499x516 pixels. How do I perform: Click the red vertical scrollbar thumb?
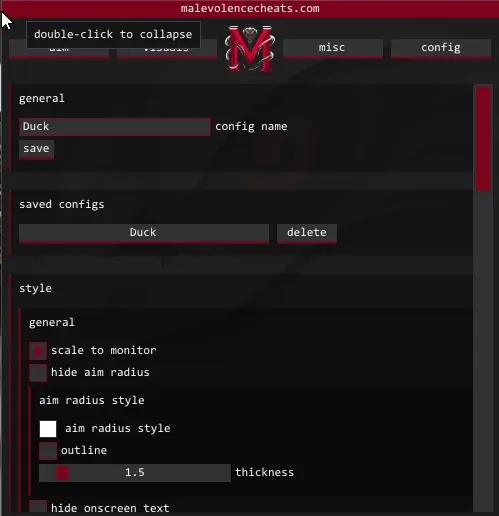(x=483, y=139)
